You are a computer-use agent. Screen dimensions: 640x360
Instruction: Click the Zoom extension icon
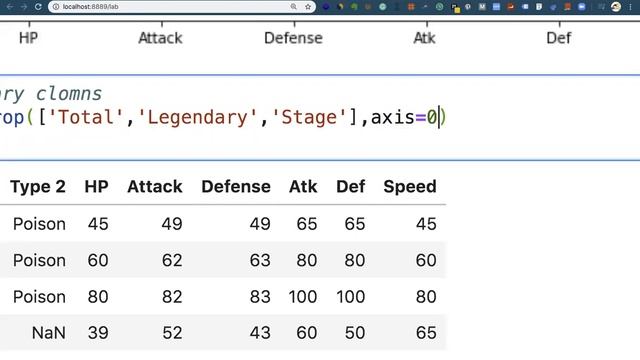(x=581, y=7)
